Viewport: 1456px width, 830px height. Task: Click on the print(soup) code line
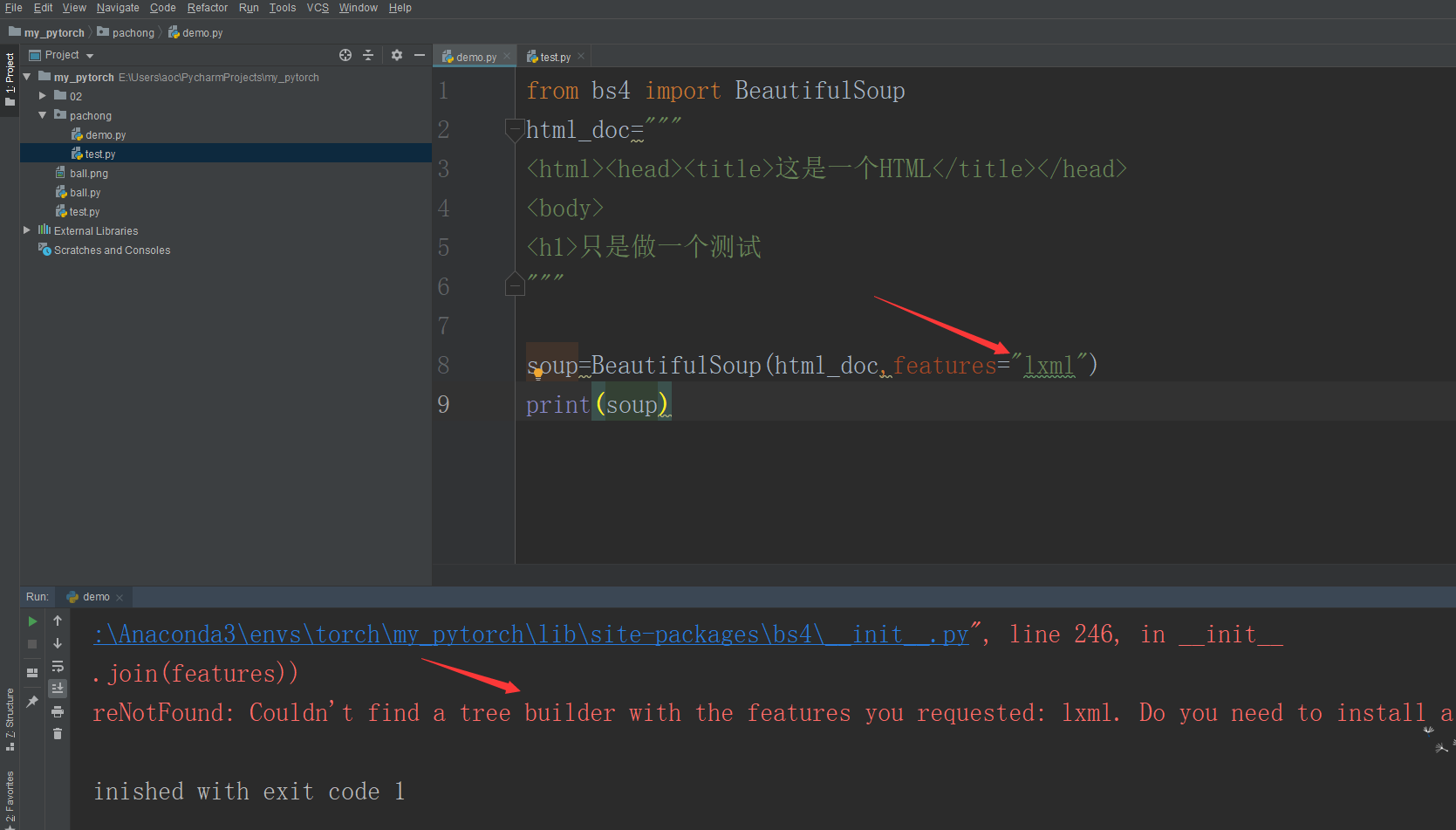(x=598, y=405)
